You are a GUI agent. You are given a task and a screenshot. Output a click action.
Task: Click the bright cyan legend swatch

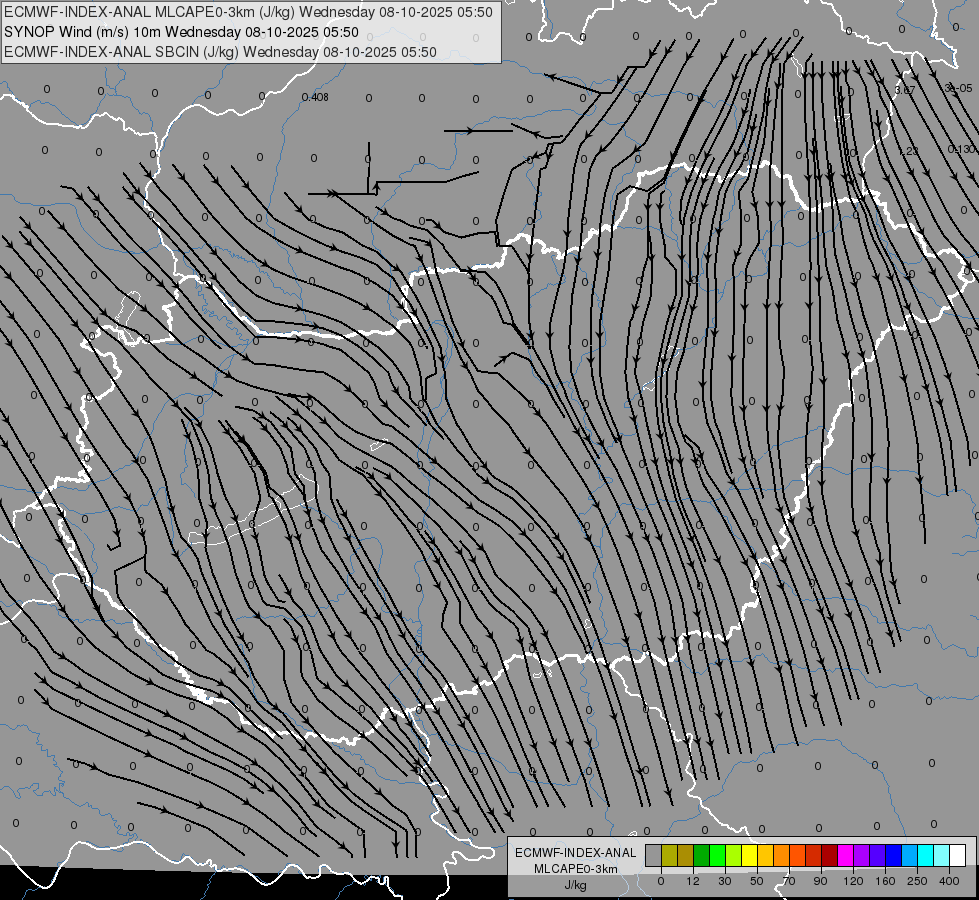pos(926,856)
